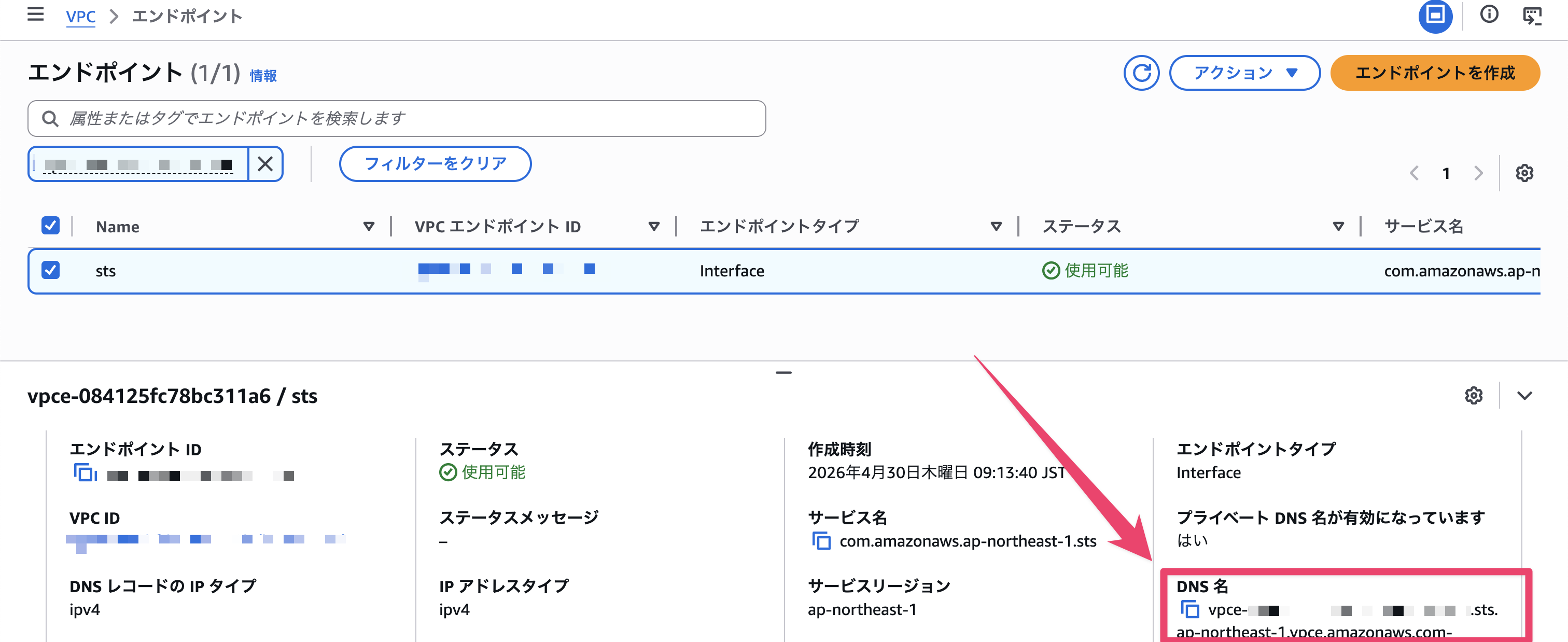
Task: Open the アクション dropdown menu
Action: tap(1244, 73)
